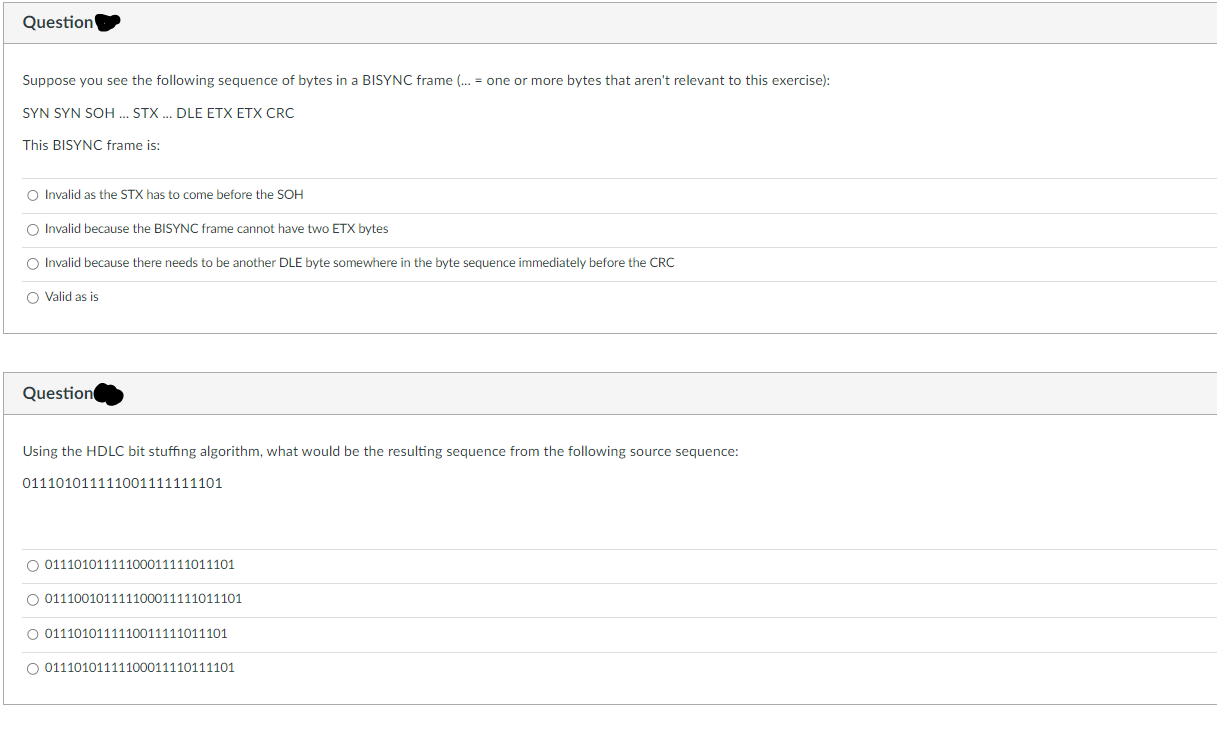Click the redacted mark on the second question number
Viewport: 1217px width, 742px height.
[109, 393]
